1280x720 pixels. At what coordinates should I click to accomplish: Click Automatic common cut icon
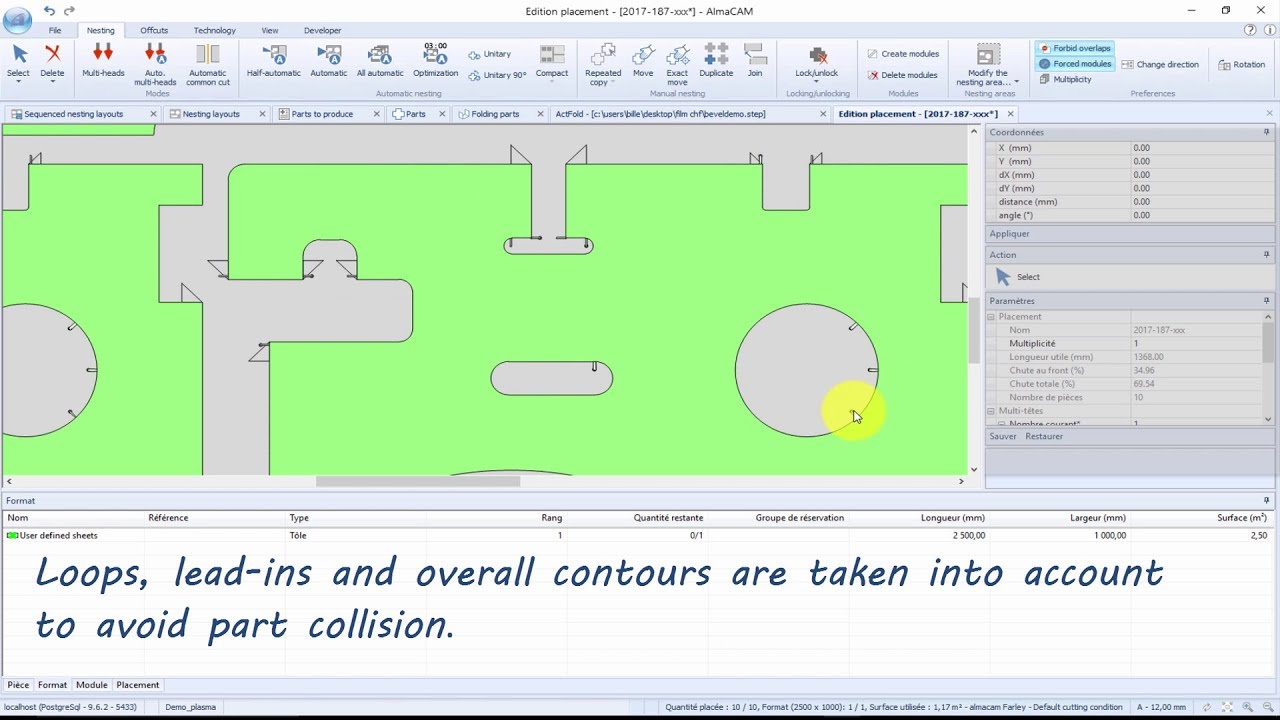click(x=208, y=64)
